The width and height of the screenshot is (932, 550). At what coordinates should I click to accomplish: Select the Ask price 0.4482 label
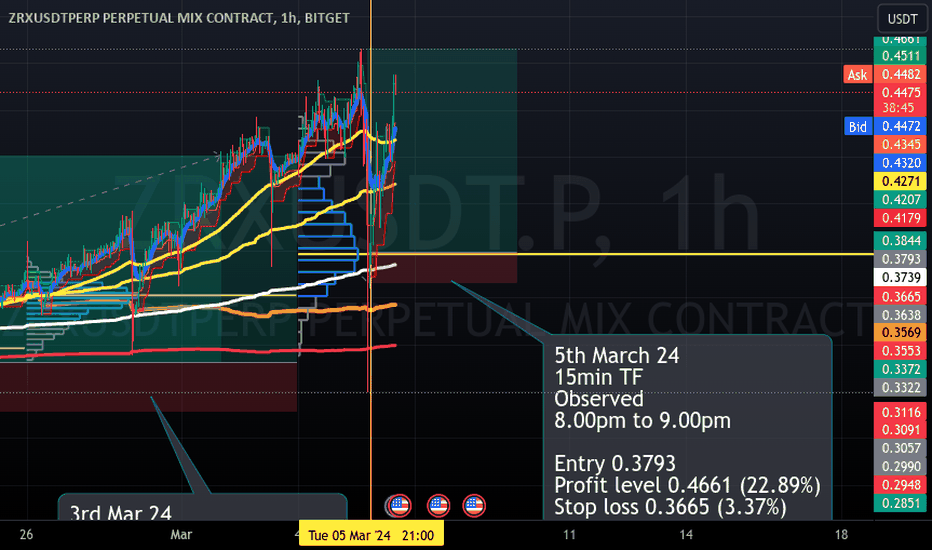click(x=900, y=74)
